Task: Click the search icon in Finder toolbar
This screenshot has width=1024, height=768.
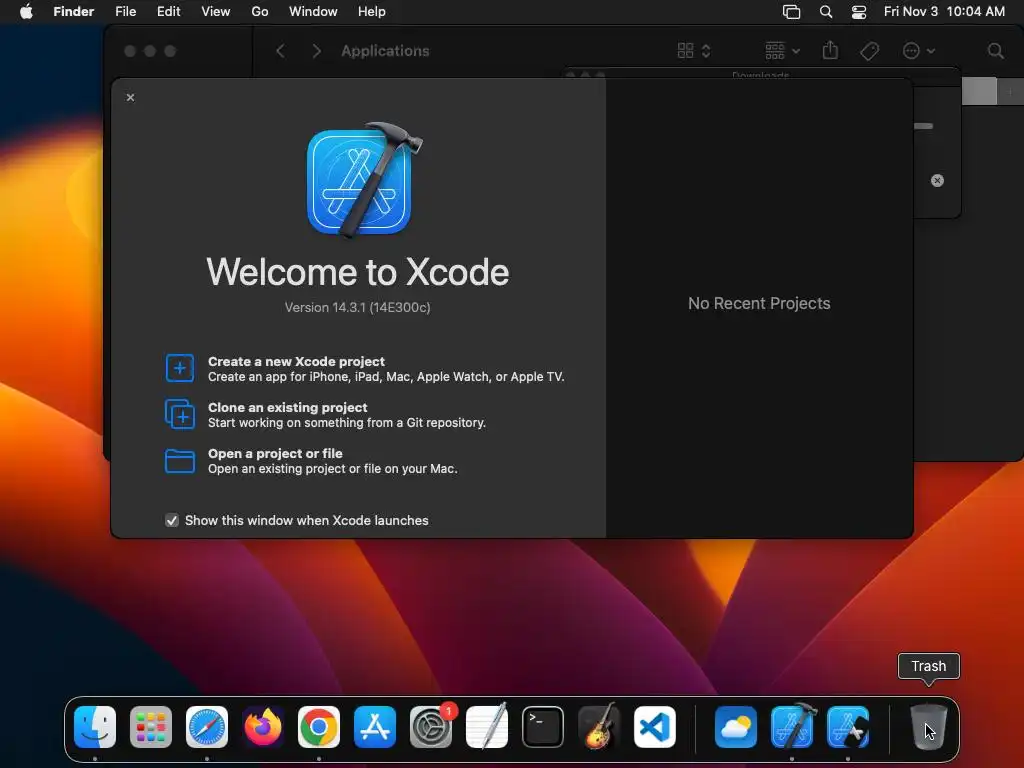Action: pyautogui.click(x=995, y=51)
